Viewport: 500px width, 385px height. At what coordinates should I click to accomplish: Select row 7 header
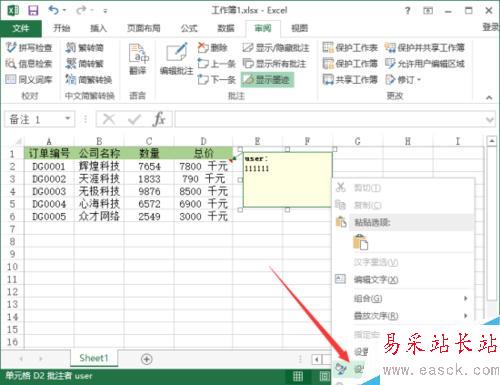[12, 229]
